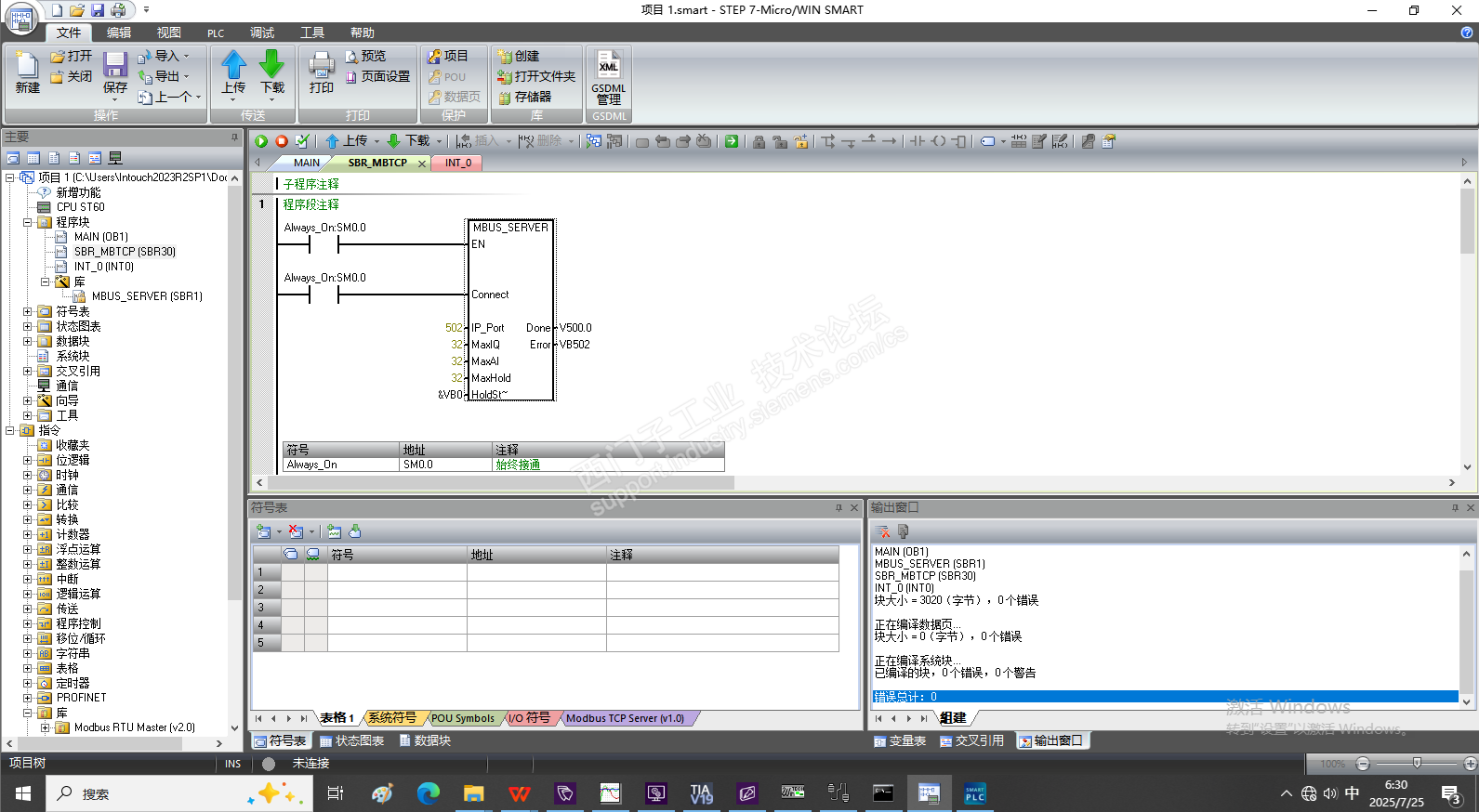Click Windows Start button
1479x812 pixels.
point(22,793)
